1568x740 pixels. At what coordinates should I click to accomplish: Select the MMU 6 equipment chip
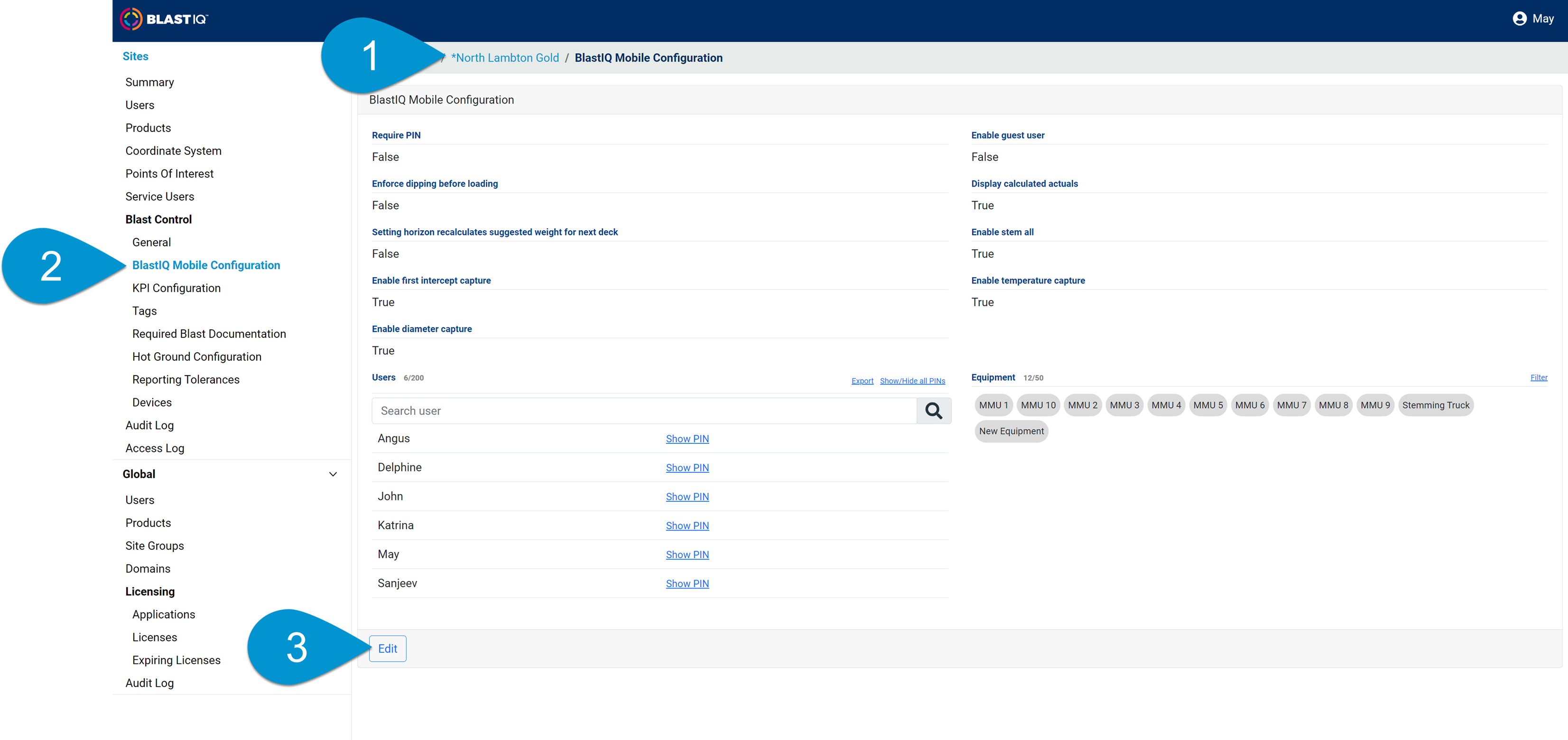[x=1250, y=406]
